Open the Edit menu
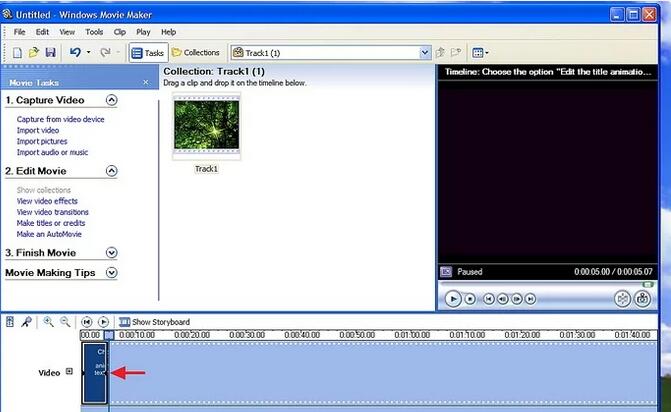The image size is (671, 412). pyautogui.click(x=42, y=32)
